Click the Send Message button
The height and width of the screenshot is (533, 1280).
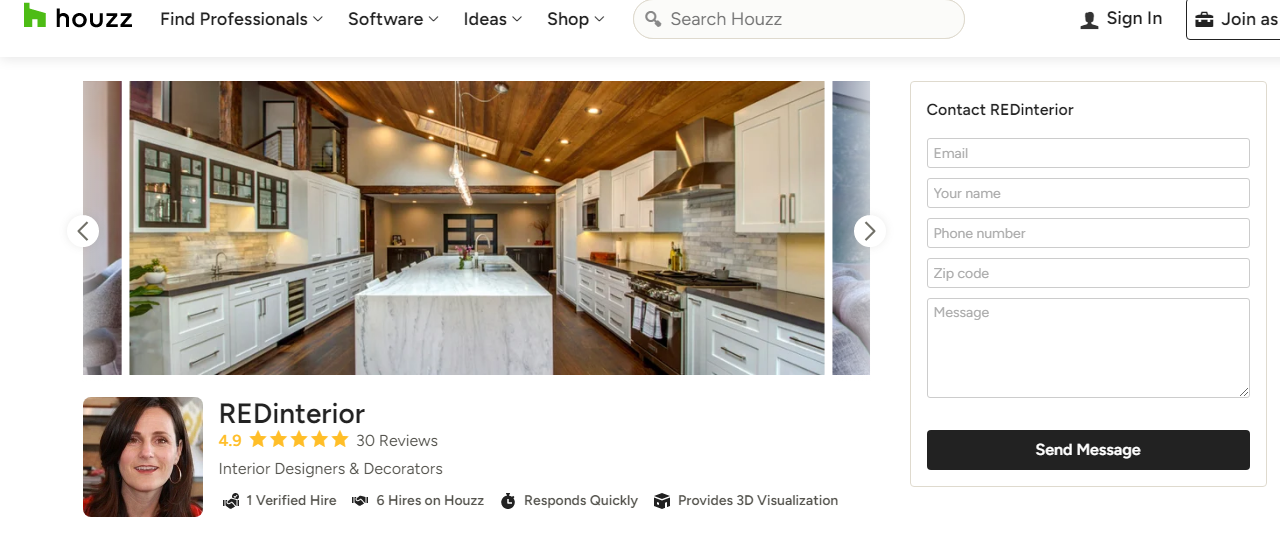[1088, 450]
